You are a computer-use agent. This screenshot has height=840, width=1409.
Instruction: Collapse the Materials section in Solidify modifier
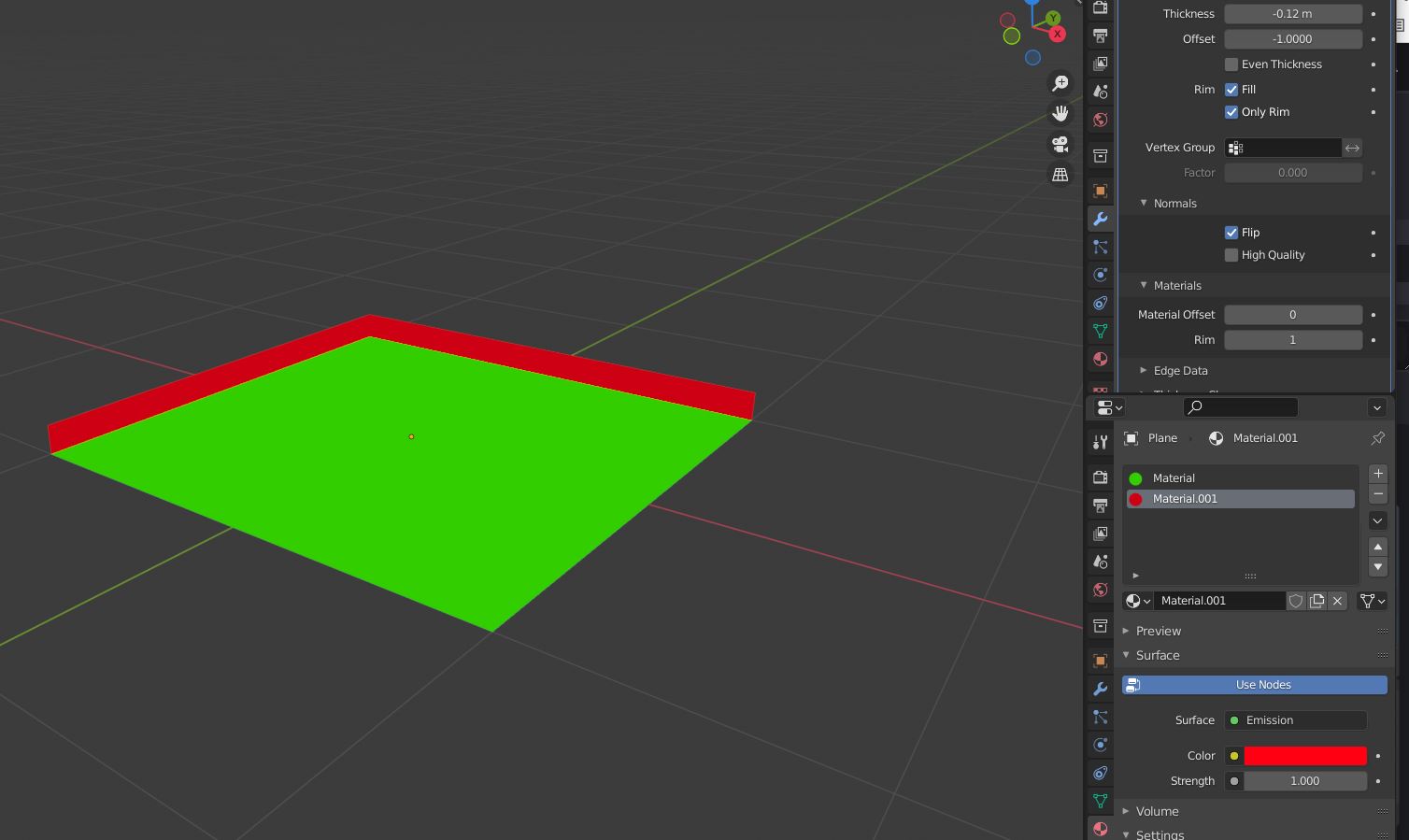1144,285
